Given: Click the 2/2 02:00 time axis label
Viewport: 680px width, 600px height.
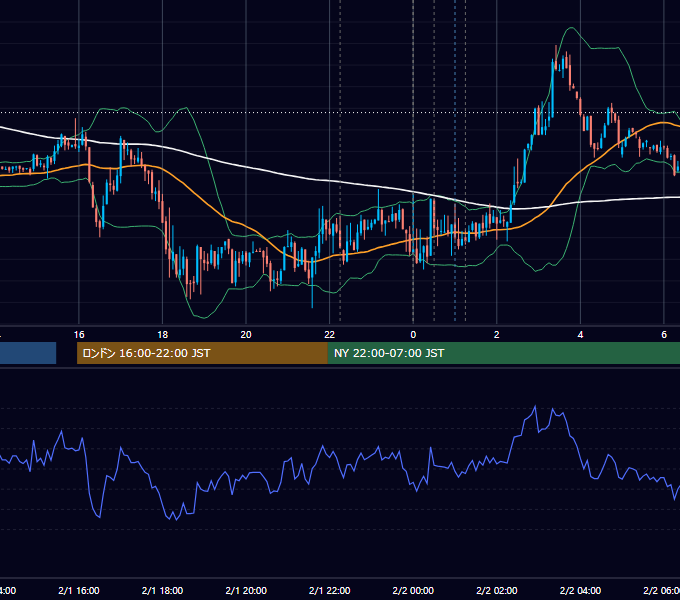Looking at the screenshot, I should click(x=497, y=590).
